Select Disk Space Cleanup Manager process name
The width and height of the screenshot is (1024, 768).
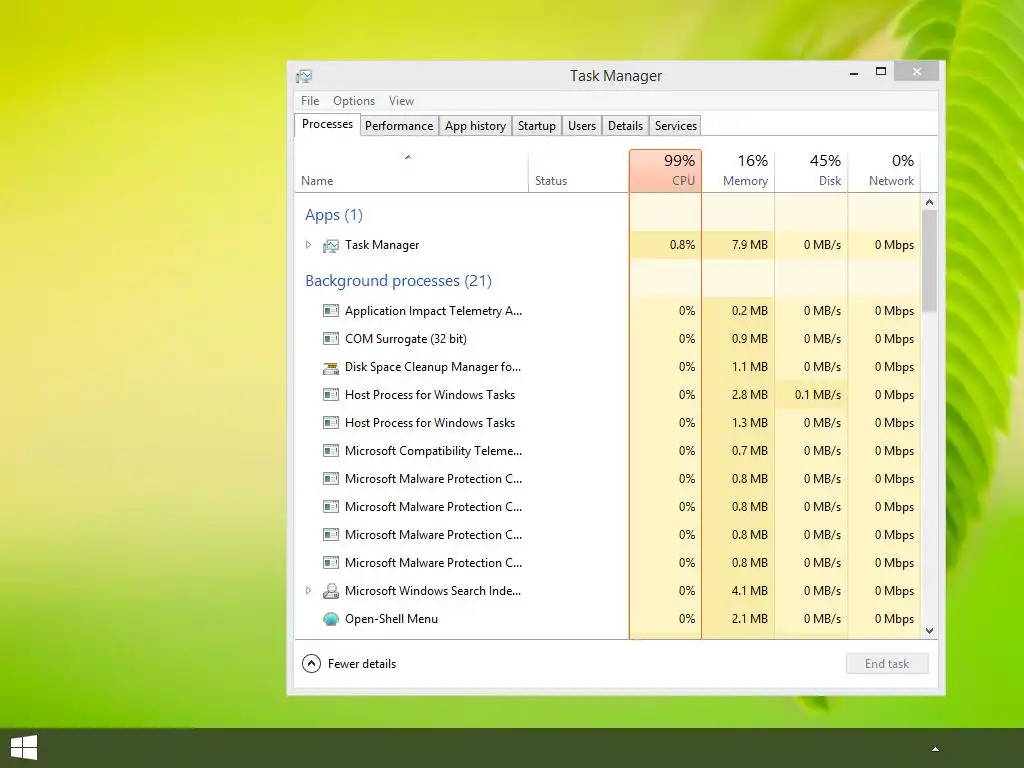pos(433,367)
